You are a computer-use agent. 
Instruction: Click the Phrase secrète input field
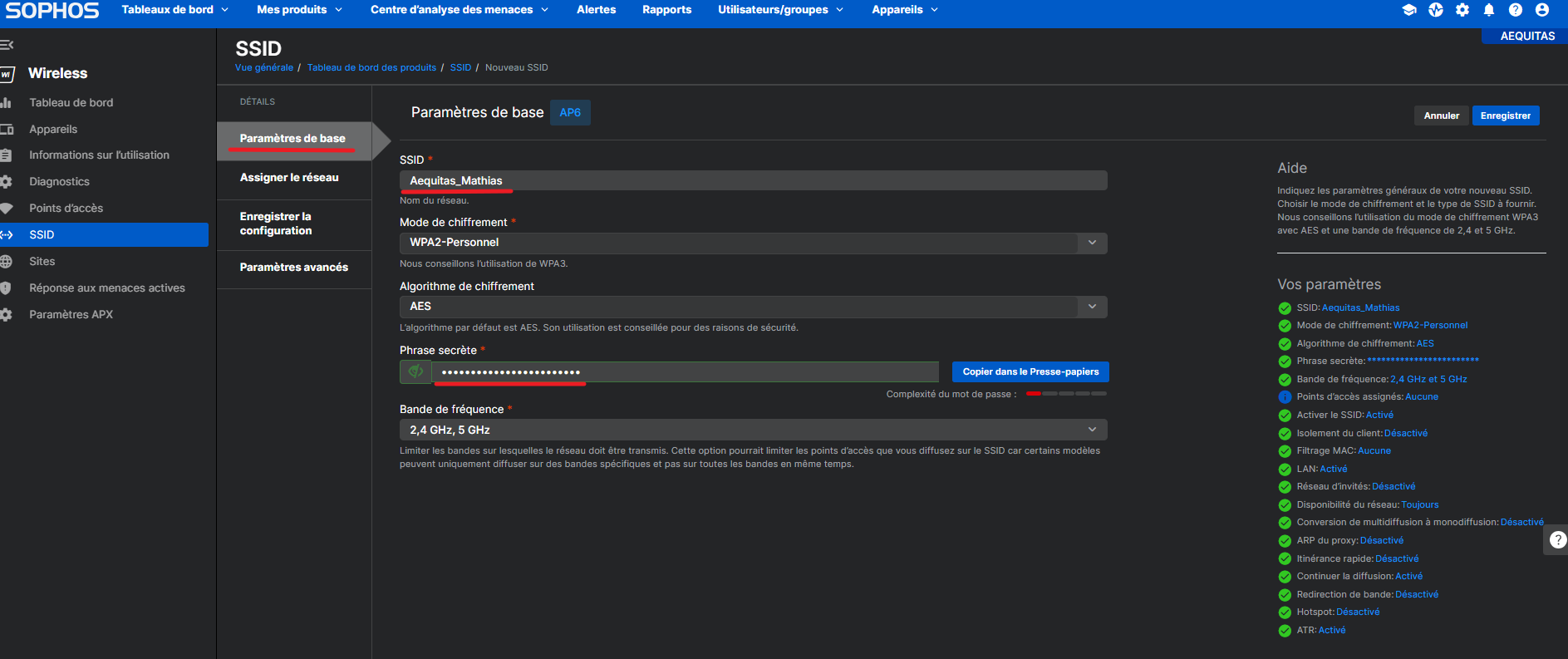[x=686, y=371]
